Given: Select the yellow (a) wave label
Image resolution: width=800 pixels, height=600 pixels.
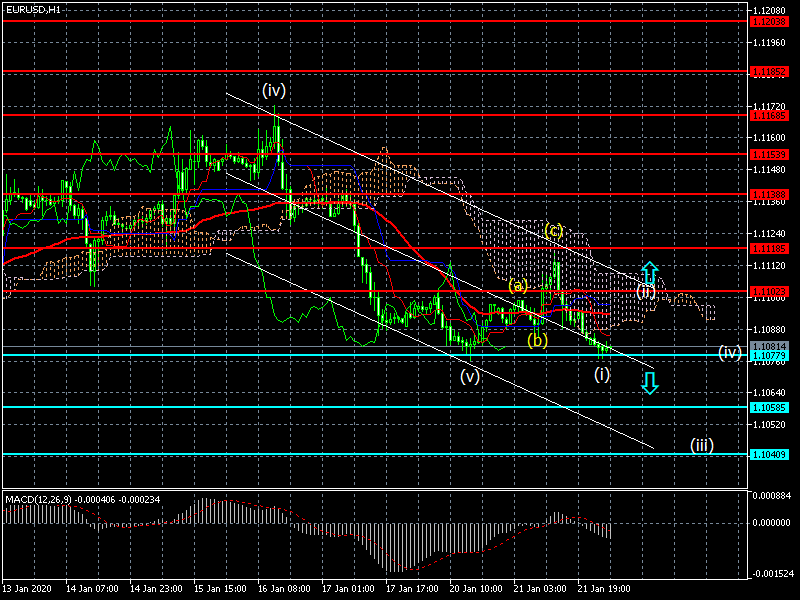Looking at the screenshot, I should (518, 286).
